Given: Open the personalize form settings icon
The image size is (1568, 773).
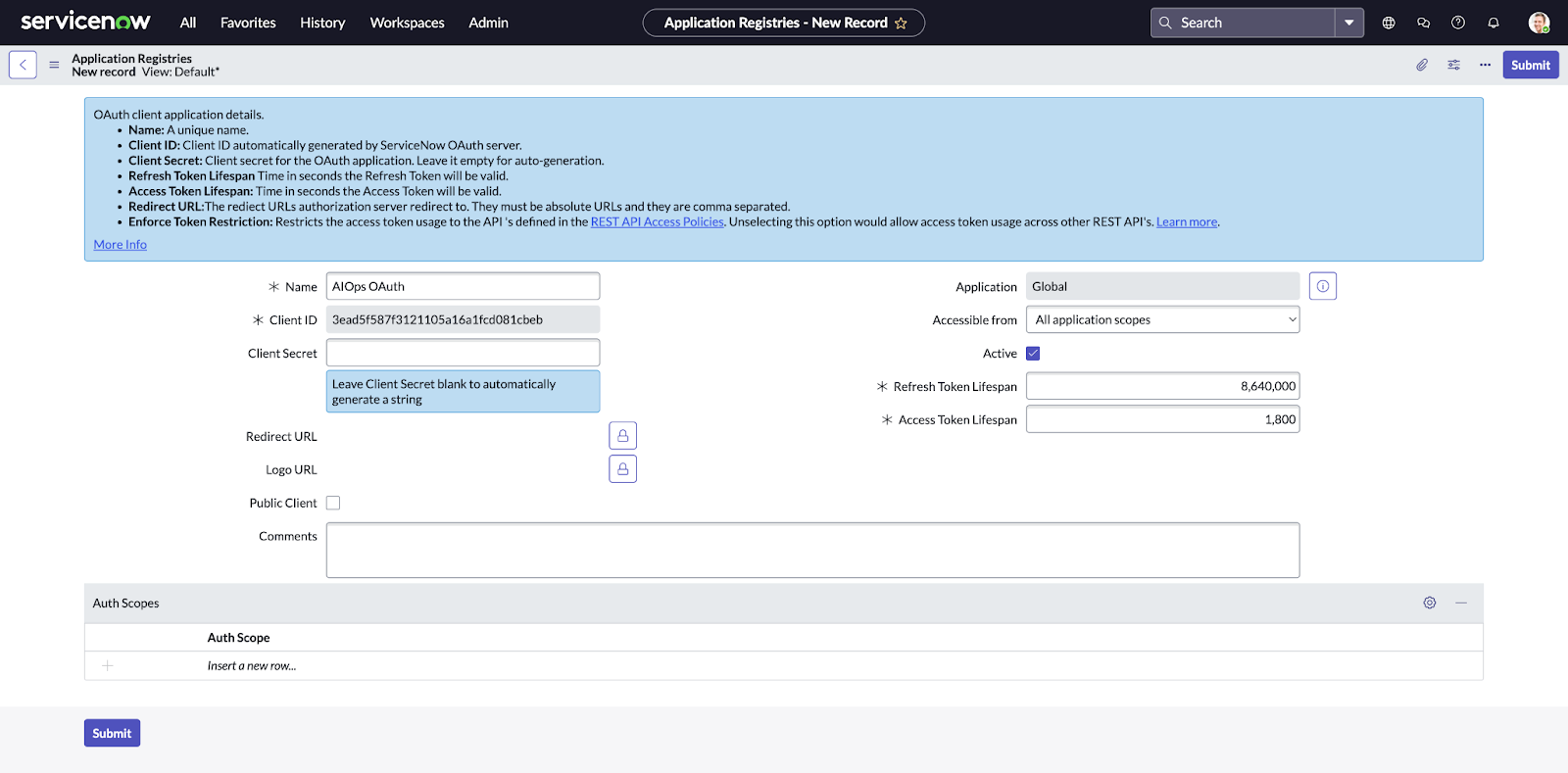Looking at the screenshot, I should click(x=1453, y=65).
